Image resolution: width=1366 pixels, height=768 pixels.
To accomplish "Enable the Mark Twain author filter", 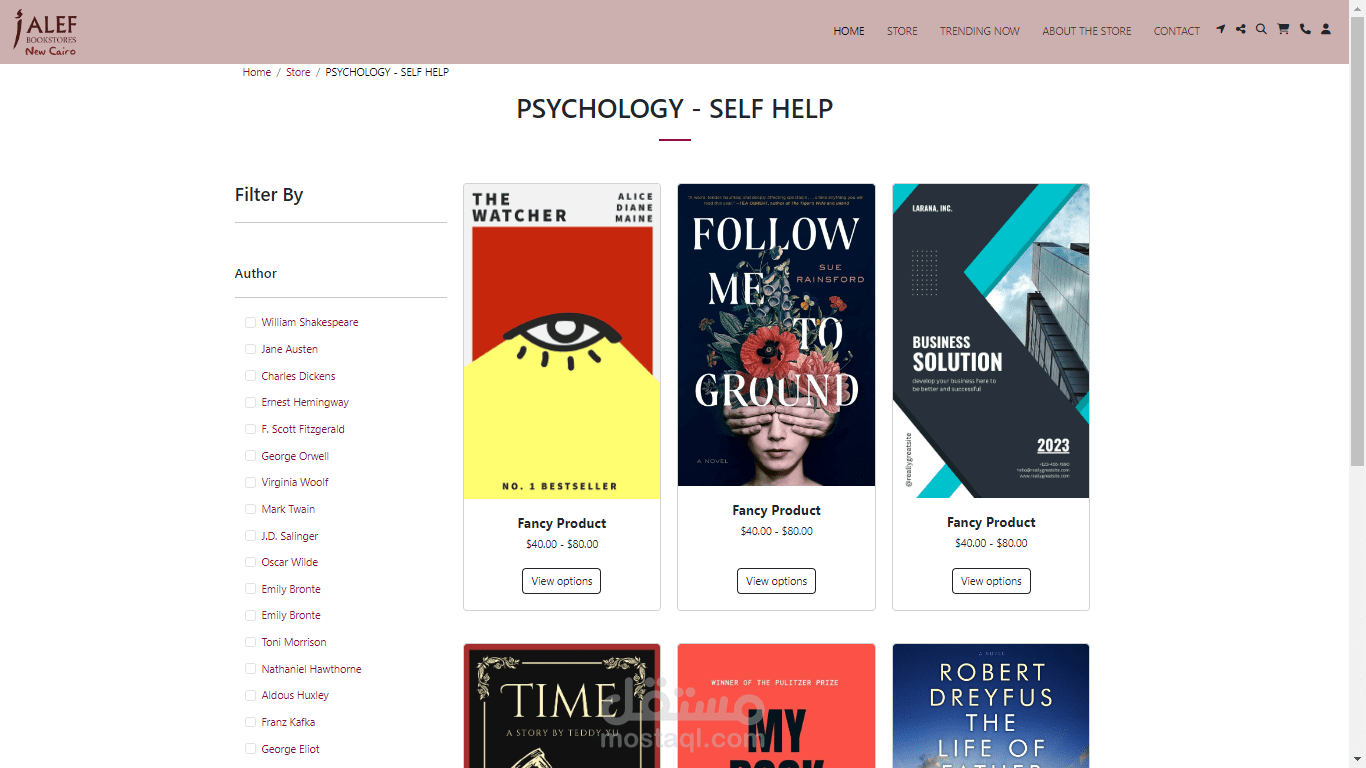I will 250,509.
